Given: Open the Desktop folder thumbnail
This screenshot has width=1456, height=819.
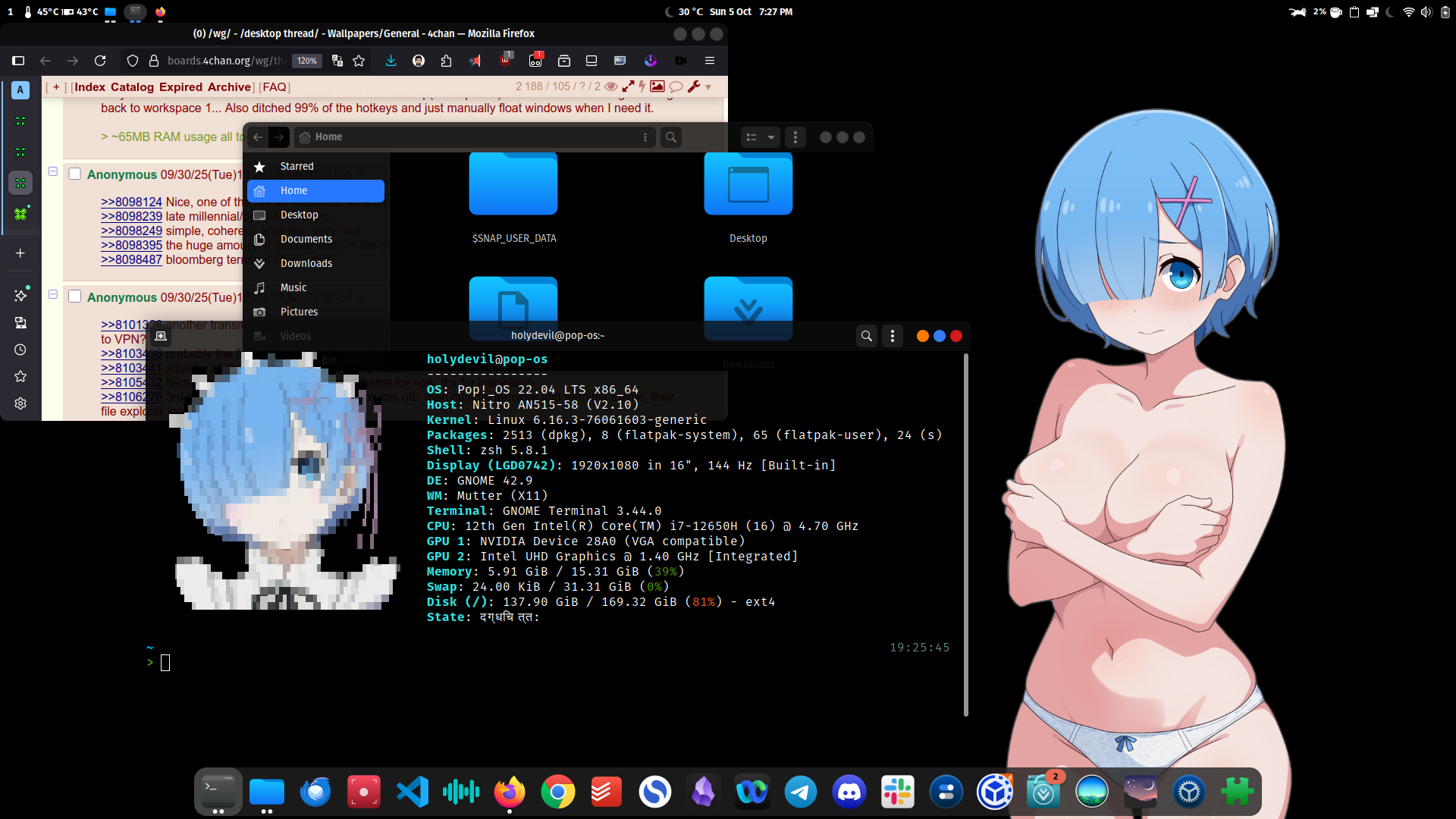Looking at the screenshot, I should click(748, 184).
